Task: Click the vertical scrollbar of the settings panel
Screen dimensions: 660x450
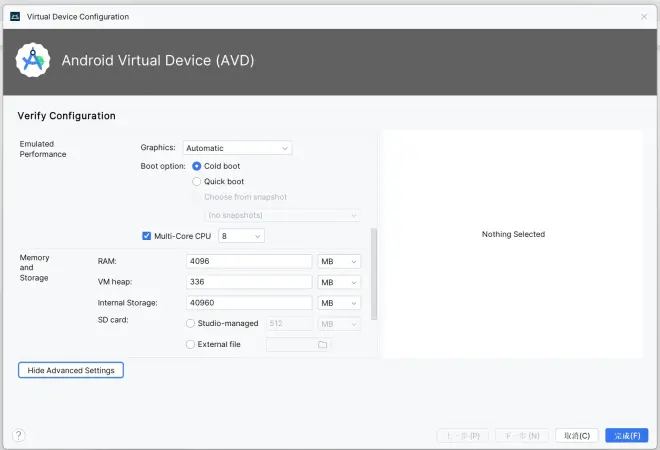Action: click(374, 274)
